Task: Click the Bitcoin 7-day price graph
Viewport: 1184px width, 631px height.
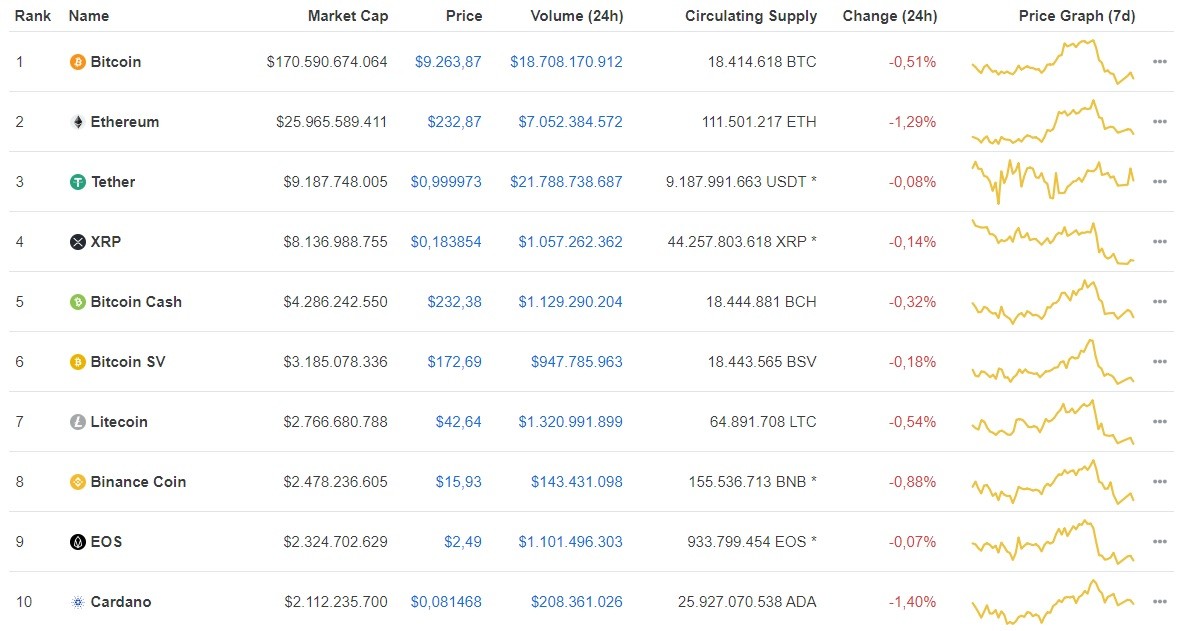Action: [1052, 61]
